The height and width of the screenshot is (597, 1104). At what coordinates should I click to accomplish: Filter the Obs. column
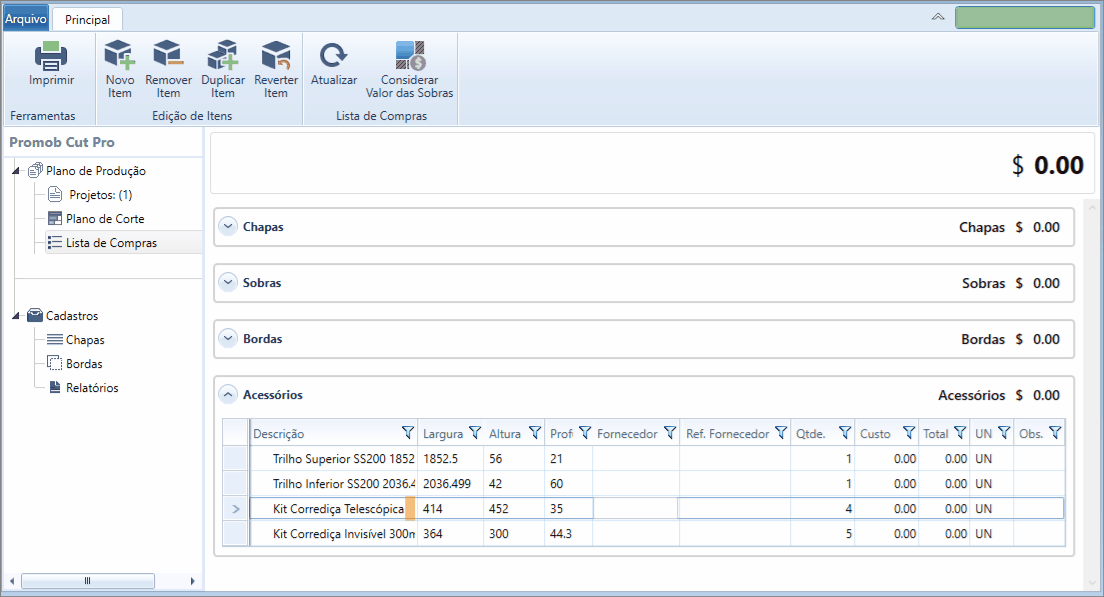[1055, 432]
